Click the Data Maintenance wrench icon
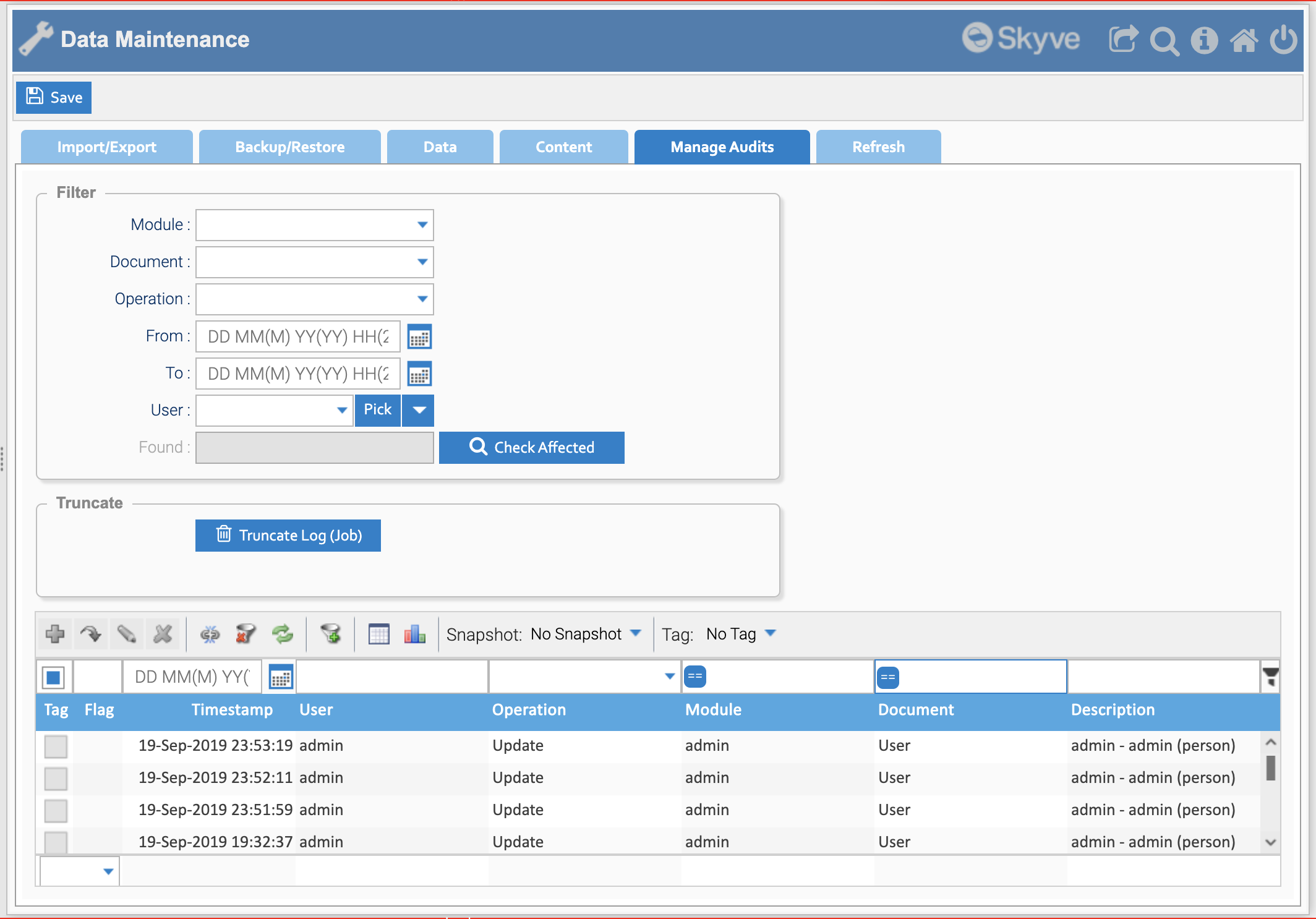Image resolution: width=1316 pixels, height=919 pixels. pyautogui.click(x=36, y=39)
